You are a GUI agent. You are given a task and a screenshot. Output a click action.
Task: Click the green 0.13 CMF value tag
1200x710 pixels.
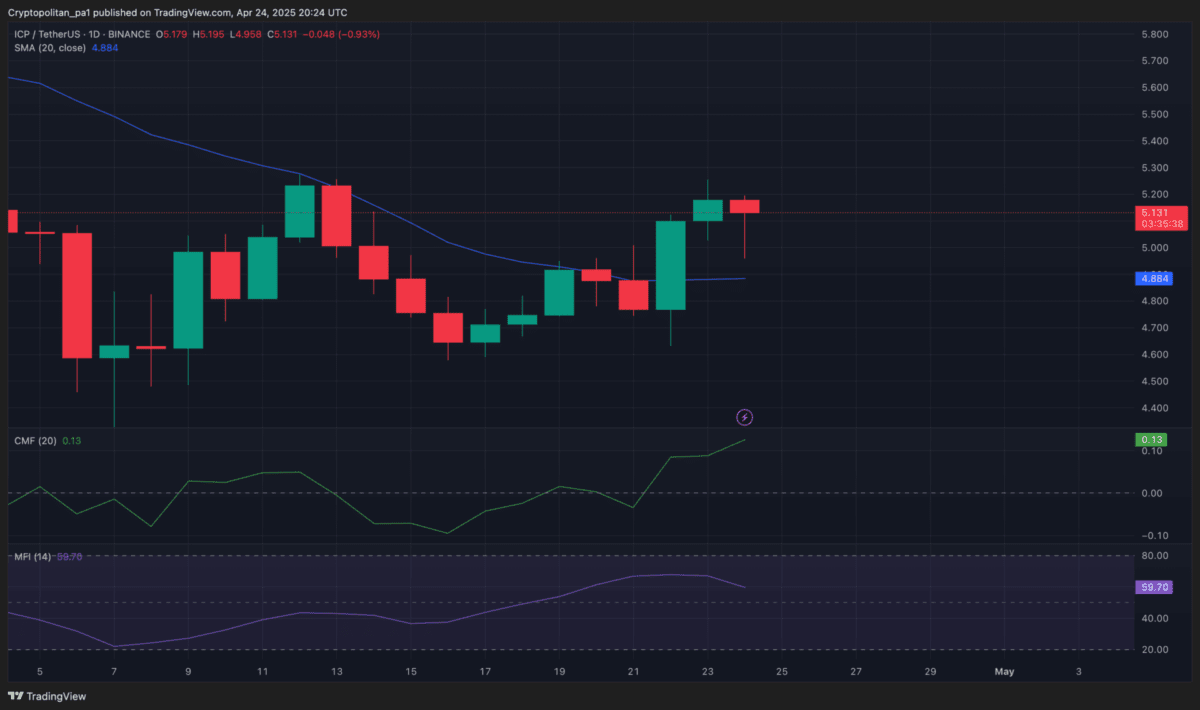coord(1151,440)
